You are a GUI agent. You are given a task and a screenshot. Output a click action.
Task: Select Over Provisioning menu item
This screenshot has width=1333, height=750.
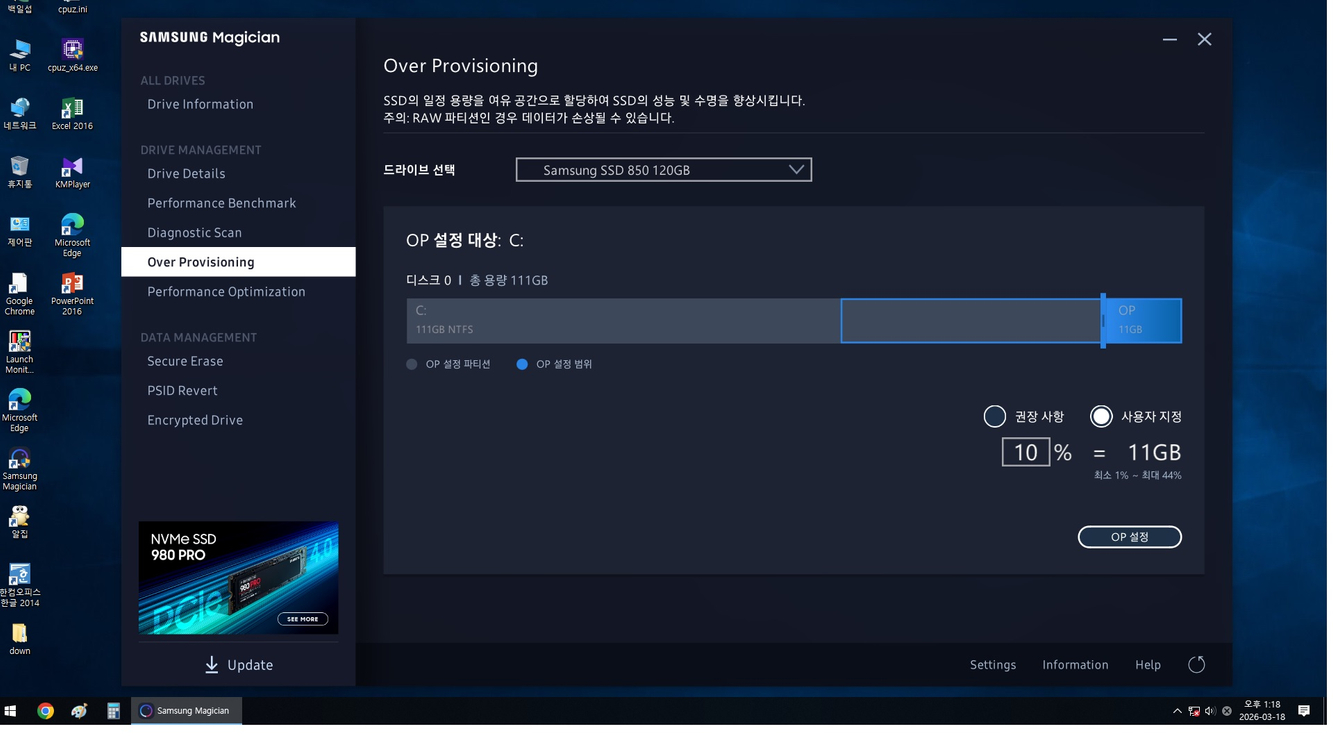[239, 263]
